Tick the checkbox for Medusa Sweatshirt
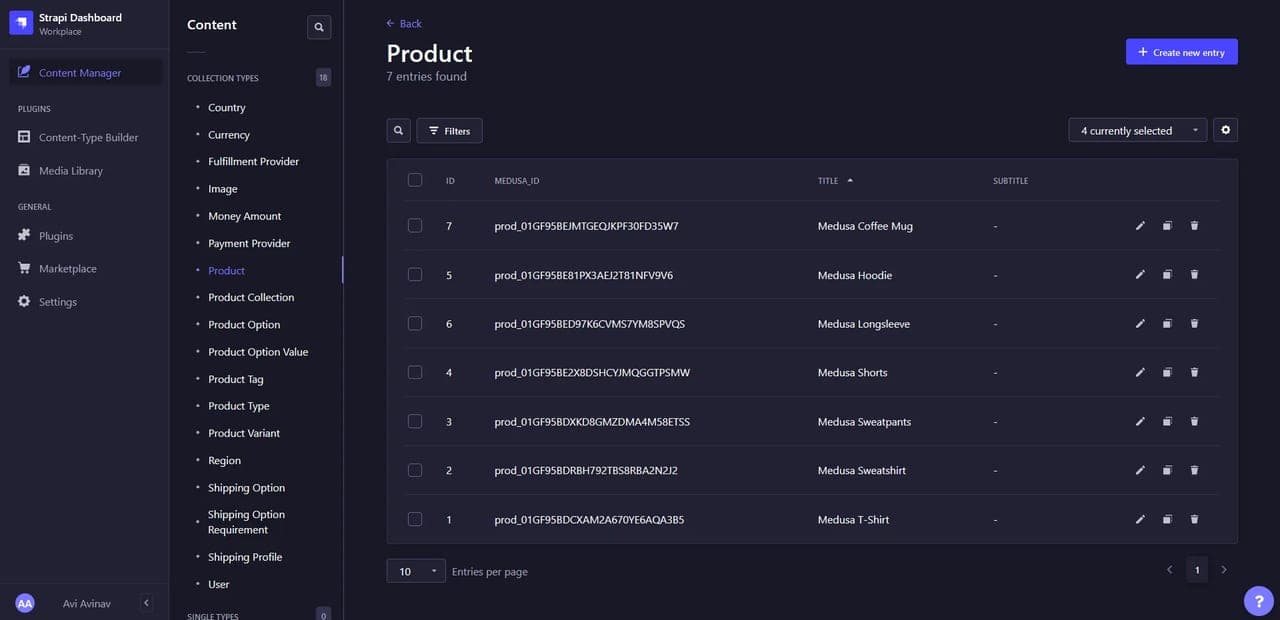Screen dimensions: 1280x620 (x=415, y=470)
